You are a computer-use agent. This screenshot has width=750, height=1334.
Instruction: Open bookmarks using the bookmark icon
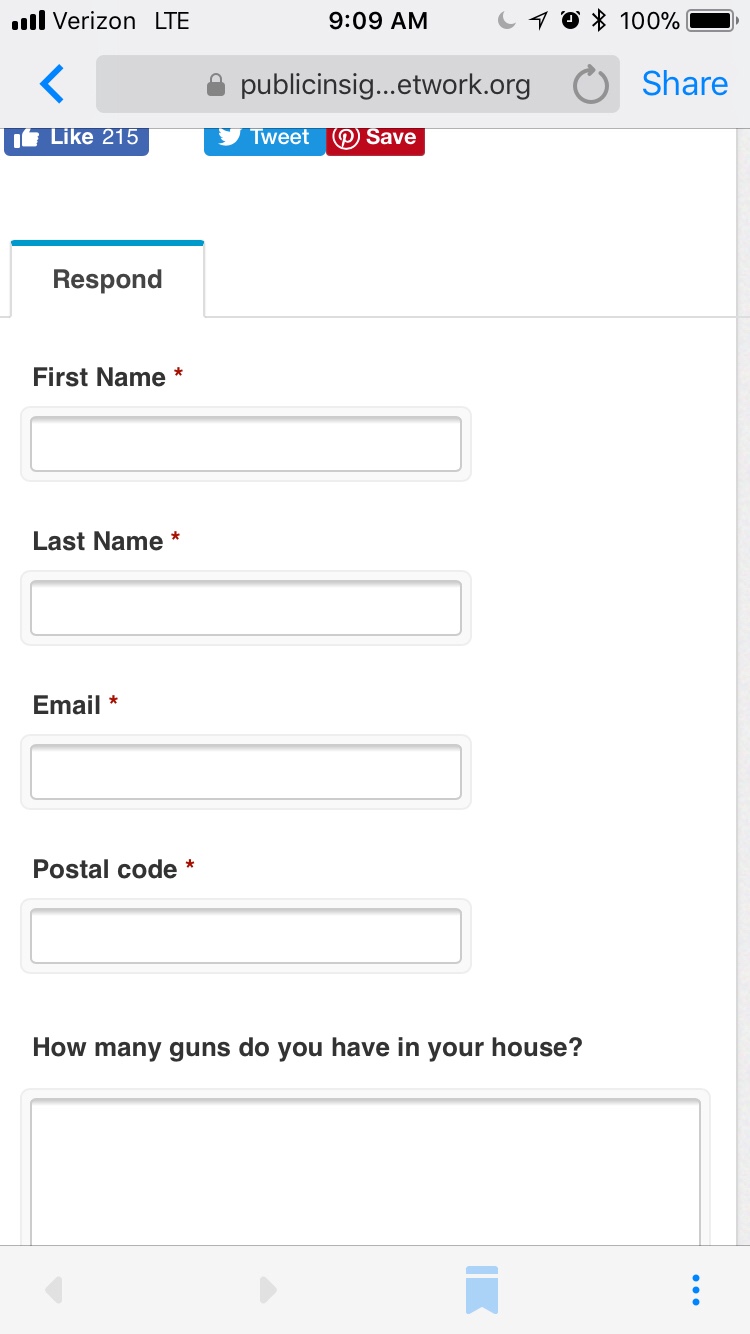(481, 1289)
